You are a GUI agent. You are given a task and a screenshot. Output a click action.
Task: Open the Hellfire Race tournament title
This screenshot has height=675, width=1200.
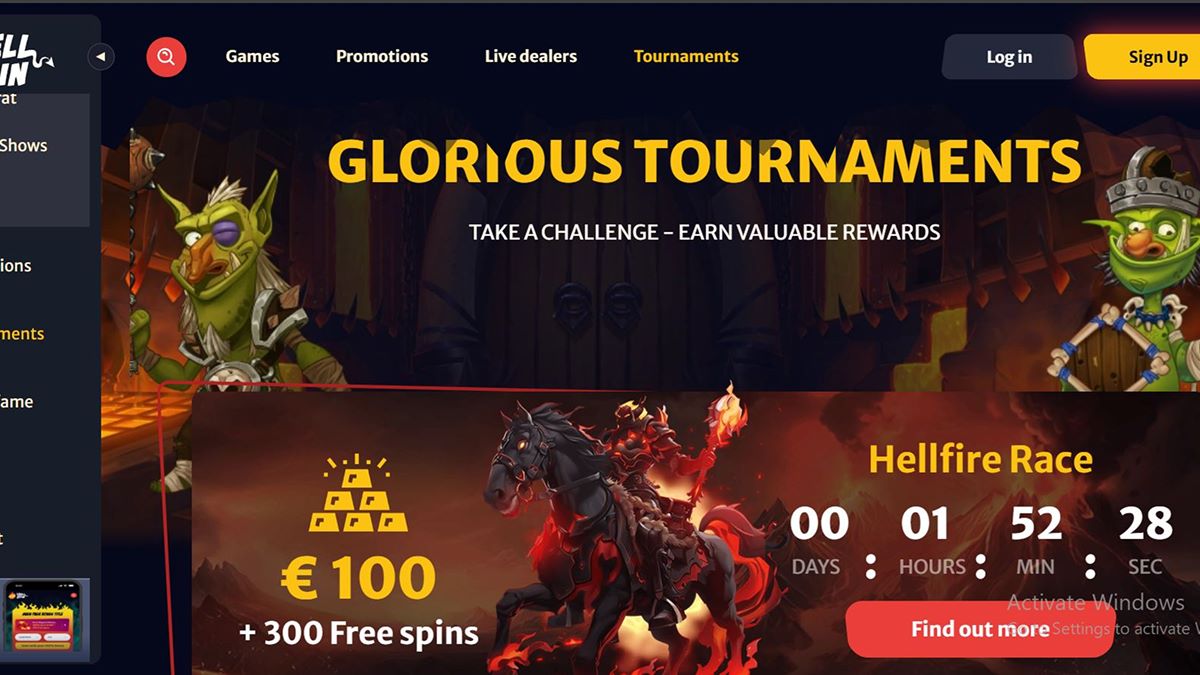980,459
